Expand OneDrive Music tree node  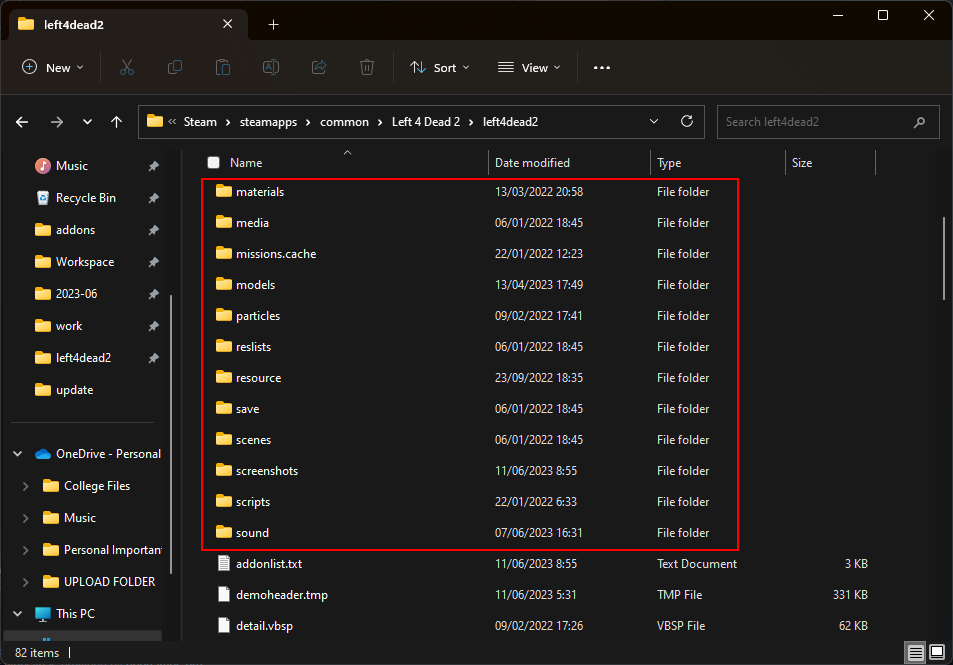click(26, 519)
